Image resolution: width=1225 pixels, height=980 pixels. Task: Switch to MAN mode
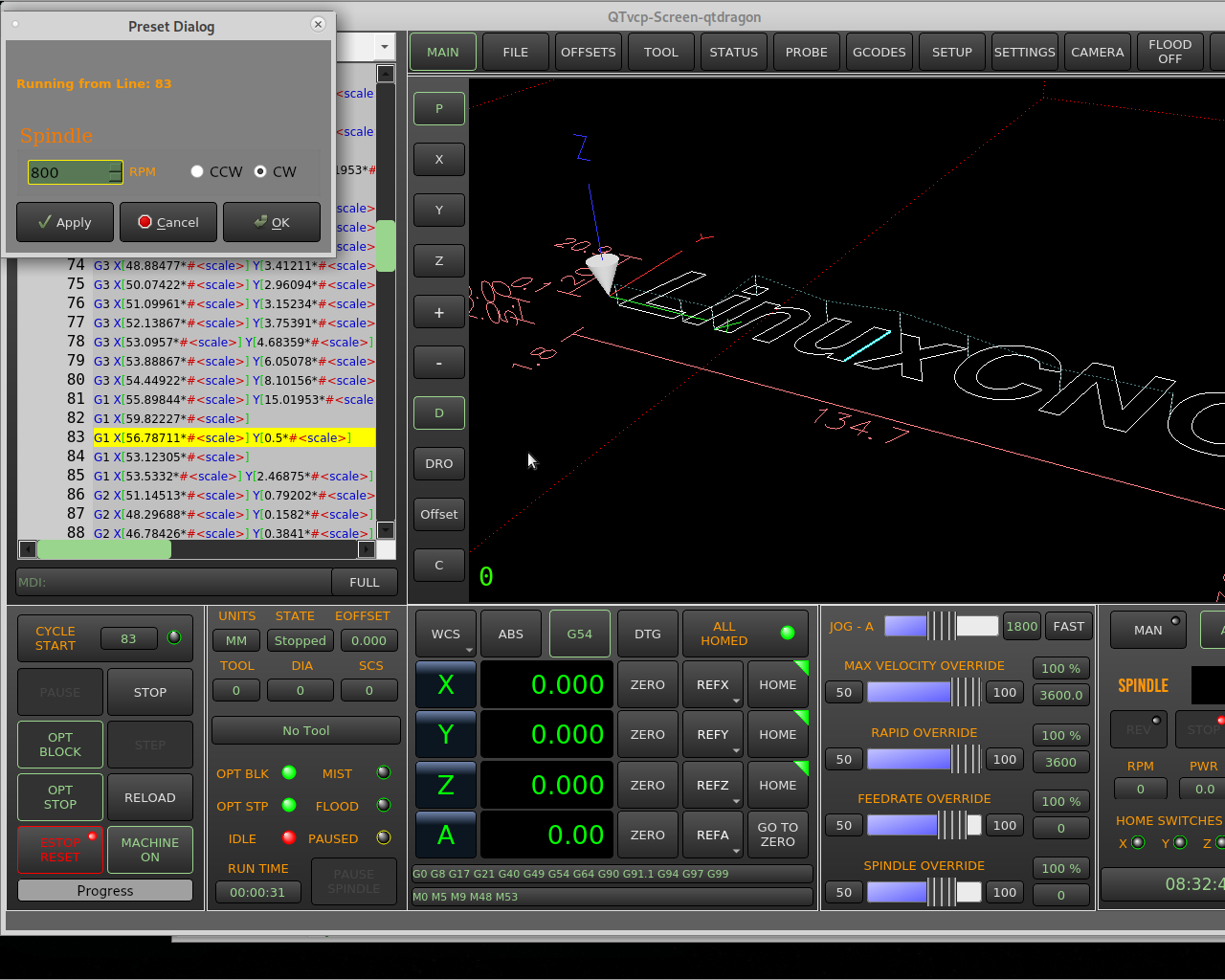(1148, 630)
